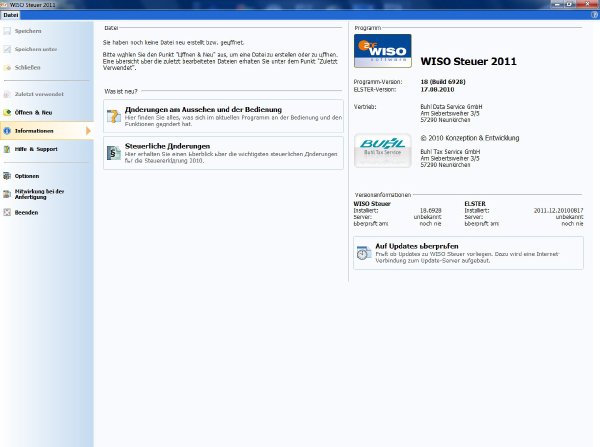Select installed ELSTER value 2011.12.20100817
600x447 pixels.
(x=558, y=210)
